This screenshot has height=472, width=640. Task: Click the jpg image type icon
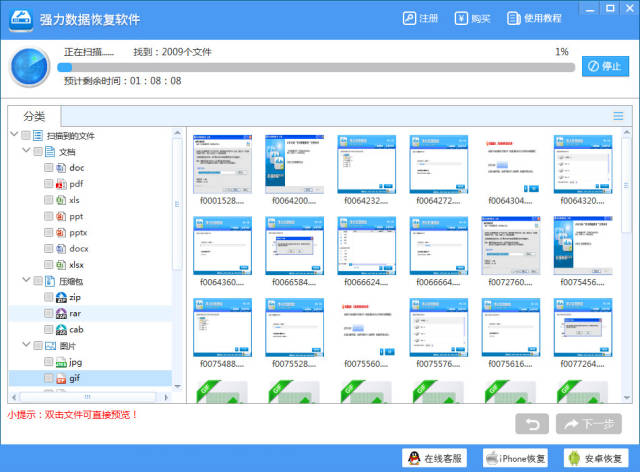coord(61,362)
